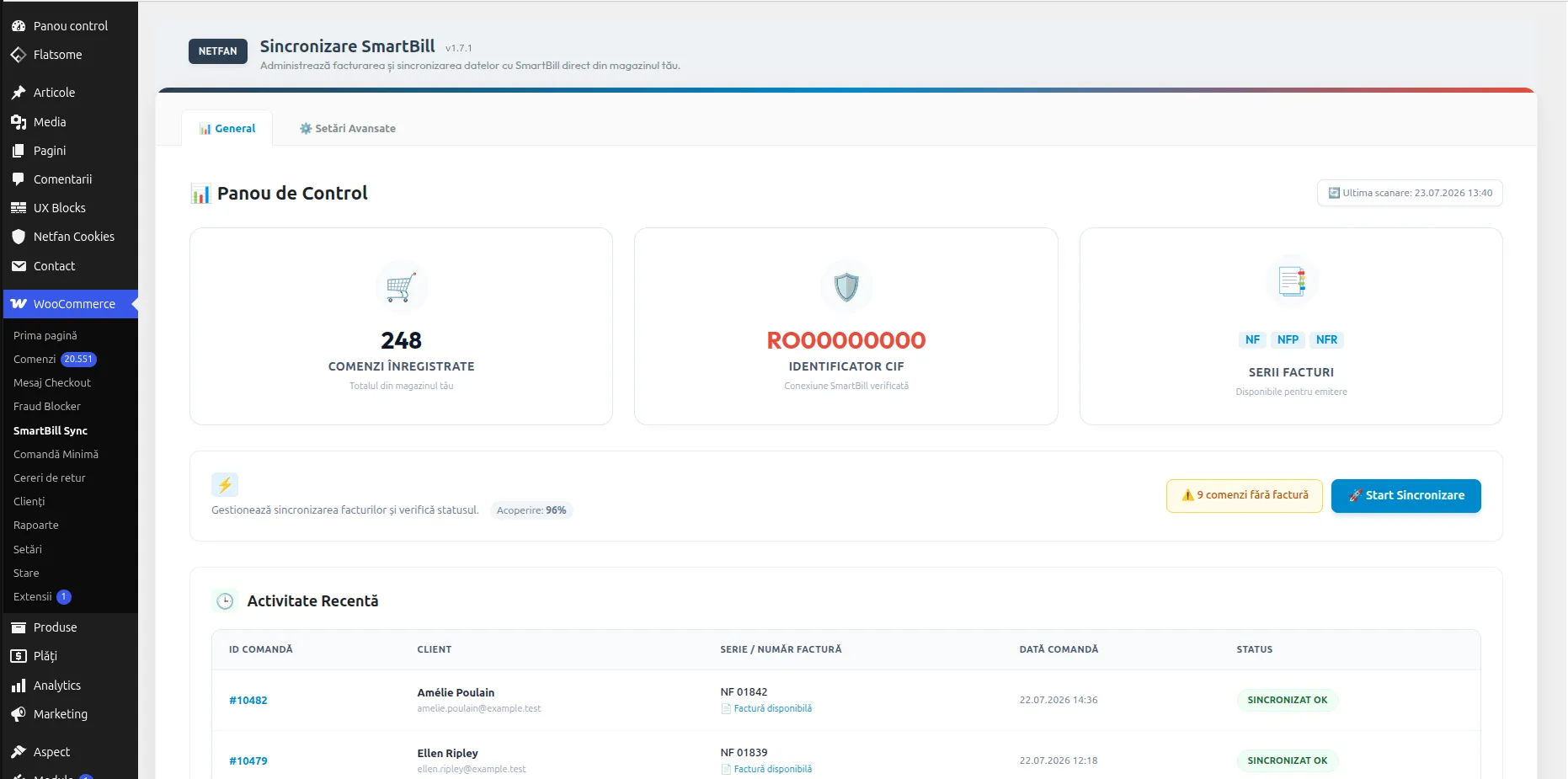
Task: Open Factură disponibilă link for NF 01839
Action: (773, 770)
